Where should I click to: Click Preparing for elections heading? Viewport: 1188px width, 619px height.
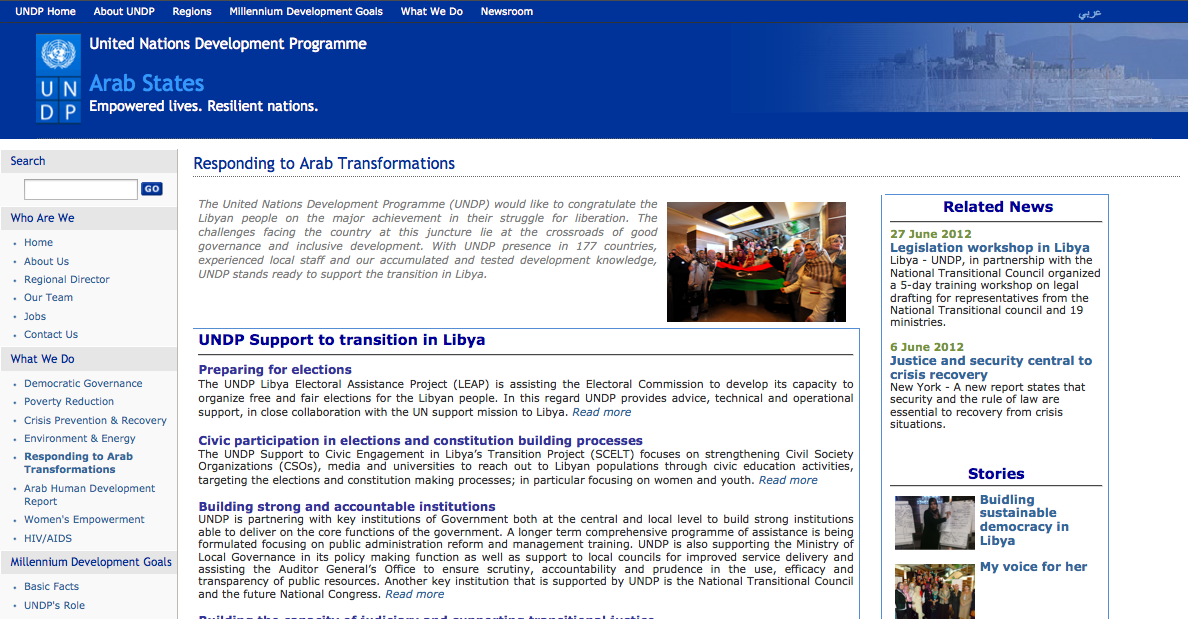pos(275,370)
